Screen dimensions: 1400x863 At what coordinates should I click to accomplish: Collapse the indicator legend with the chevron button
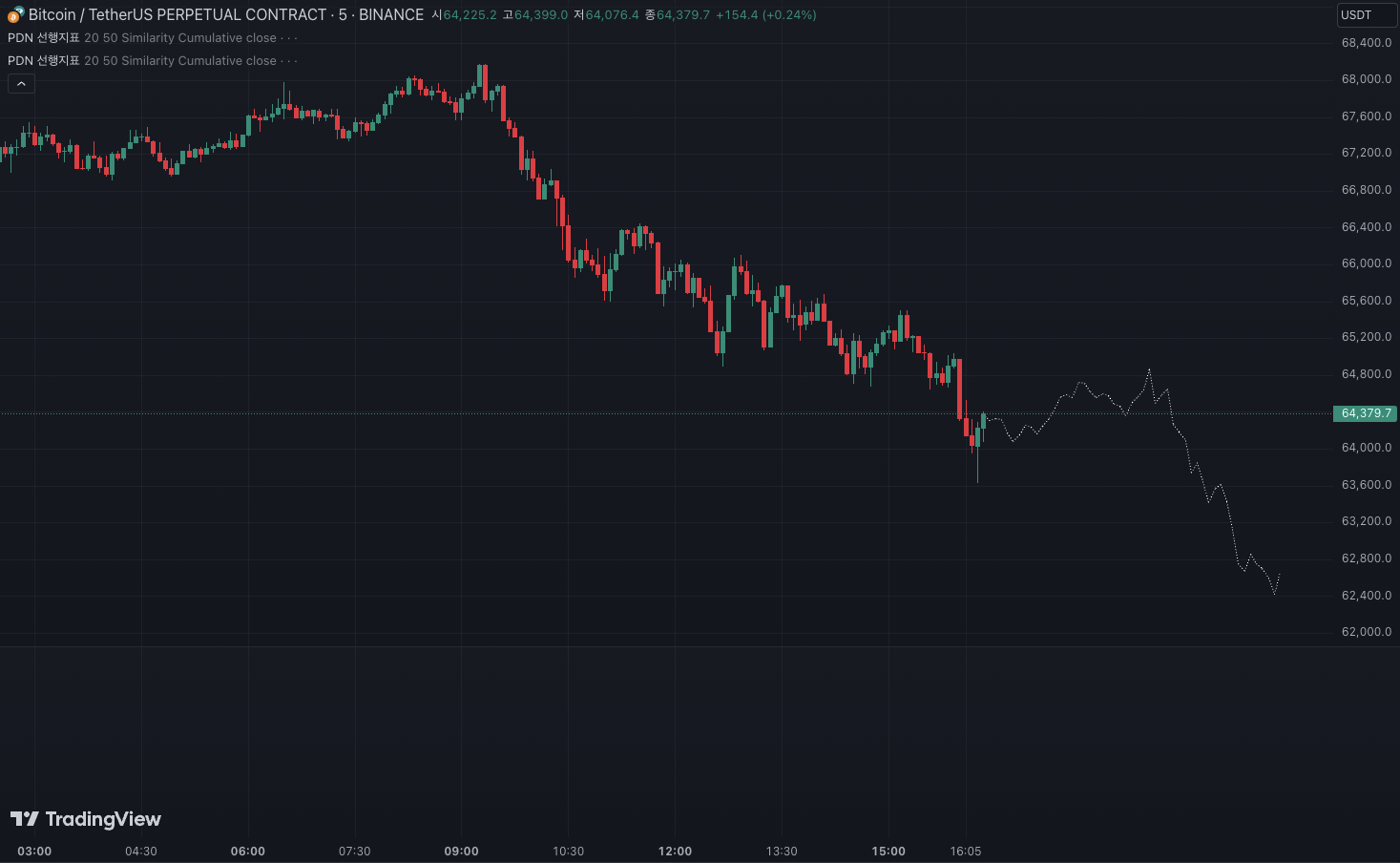(x=21, y=84)
